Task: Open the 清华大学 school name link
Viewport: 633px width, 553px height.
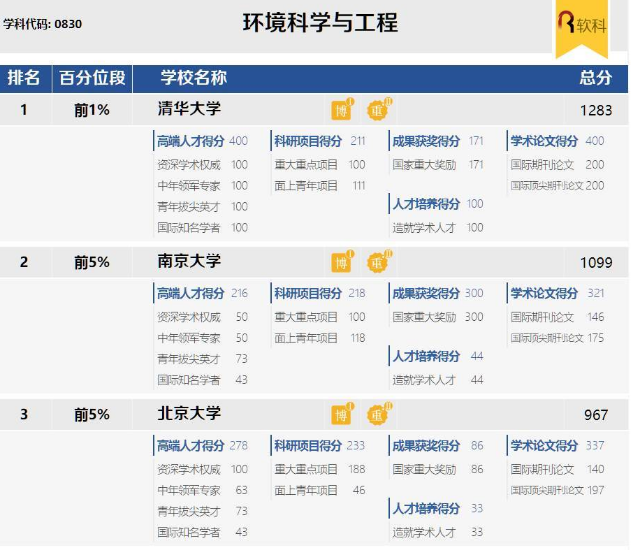Action: pos(189,109)
